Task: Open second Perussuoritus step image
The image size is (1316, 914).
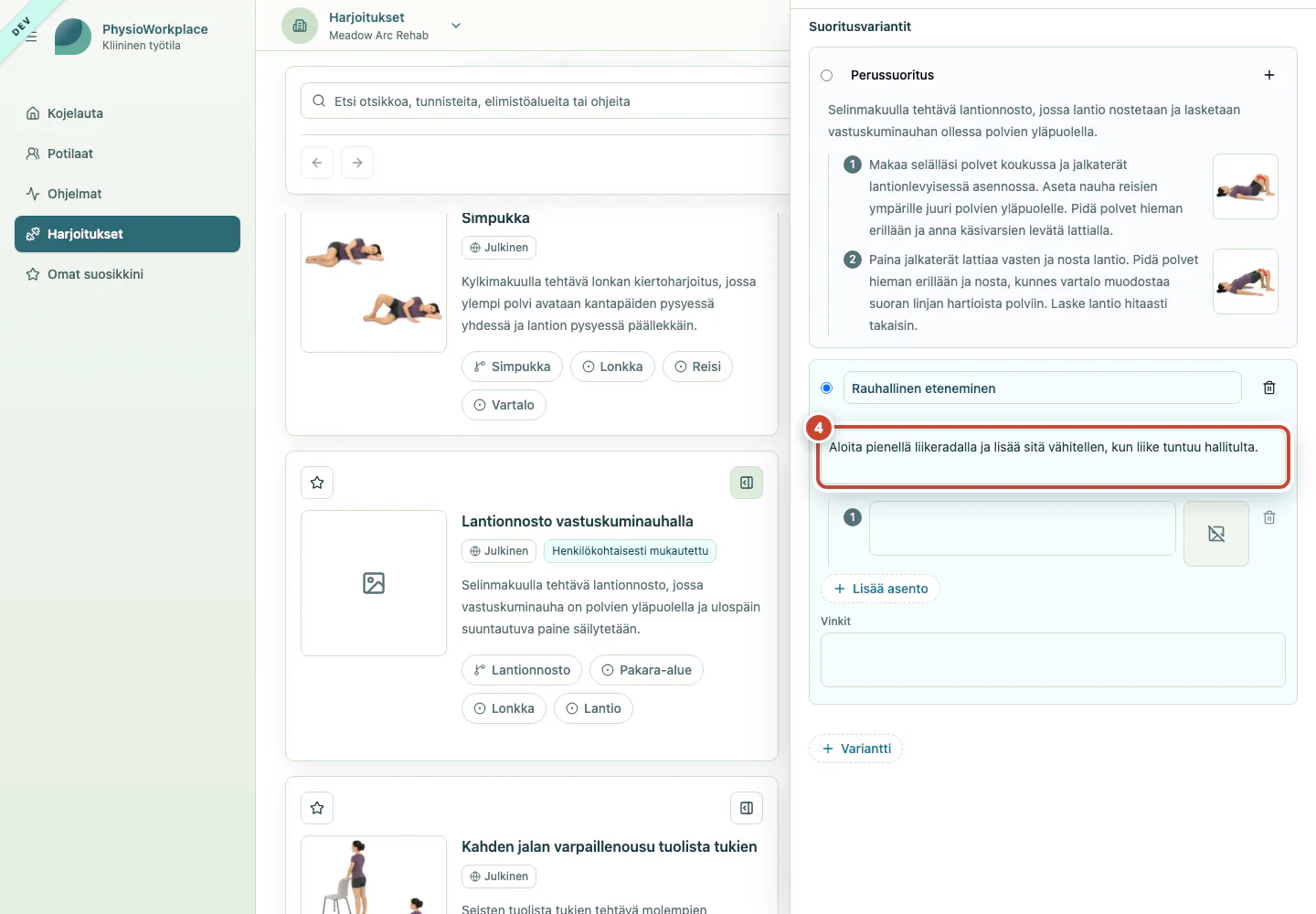Action: point(1246,282)
